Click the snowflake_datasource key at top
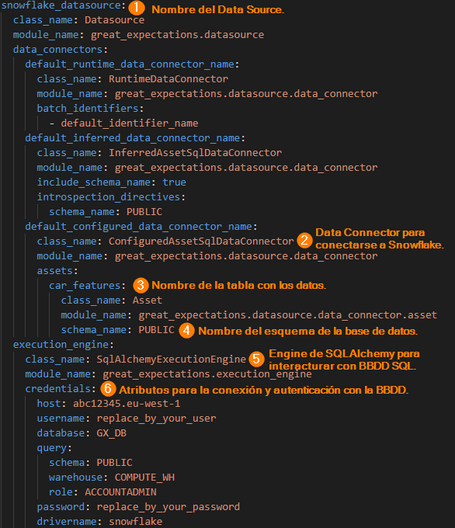The width and height of the screenshot is (455, 528). [61, 5]
